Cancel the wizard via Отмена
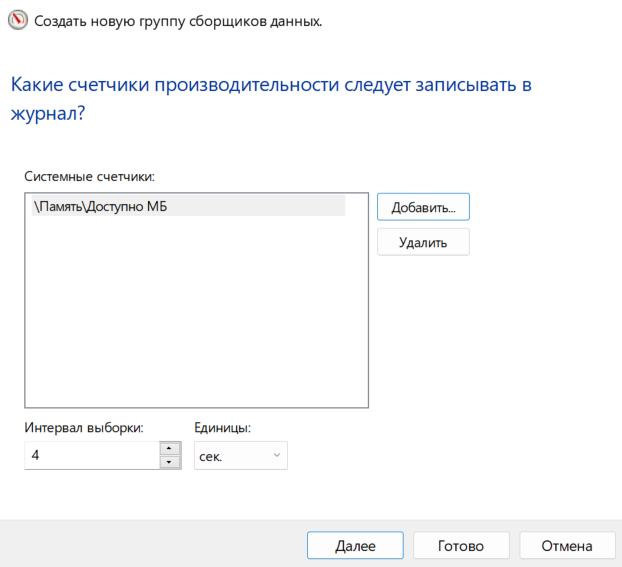622x567 pixels. click(x=567, y=546)
